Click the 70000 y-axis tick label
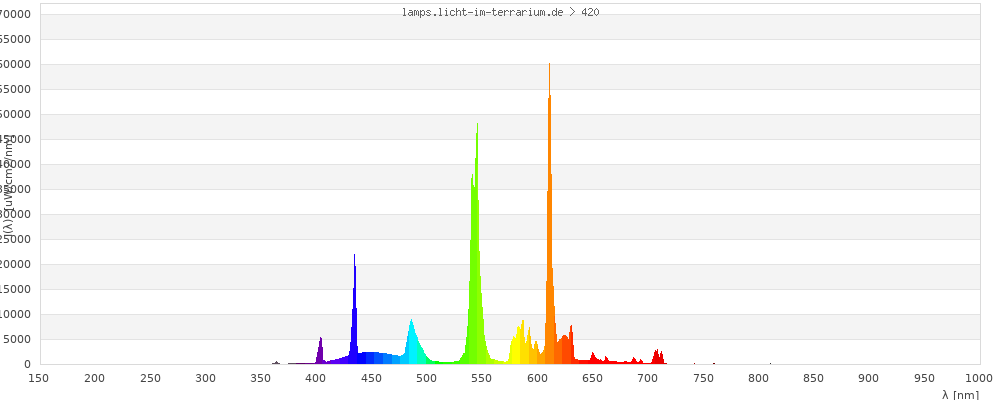Screen dimensions: 1000x400 15,14
